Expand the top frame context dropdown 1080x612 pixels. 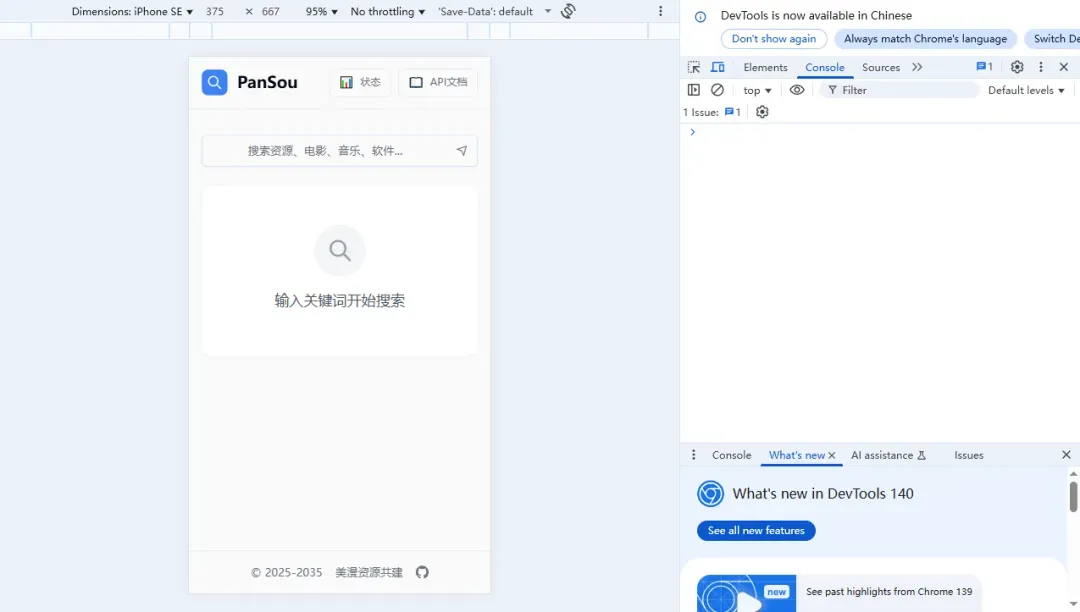pos(756,89)
